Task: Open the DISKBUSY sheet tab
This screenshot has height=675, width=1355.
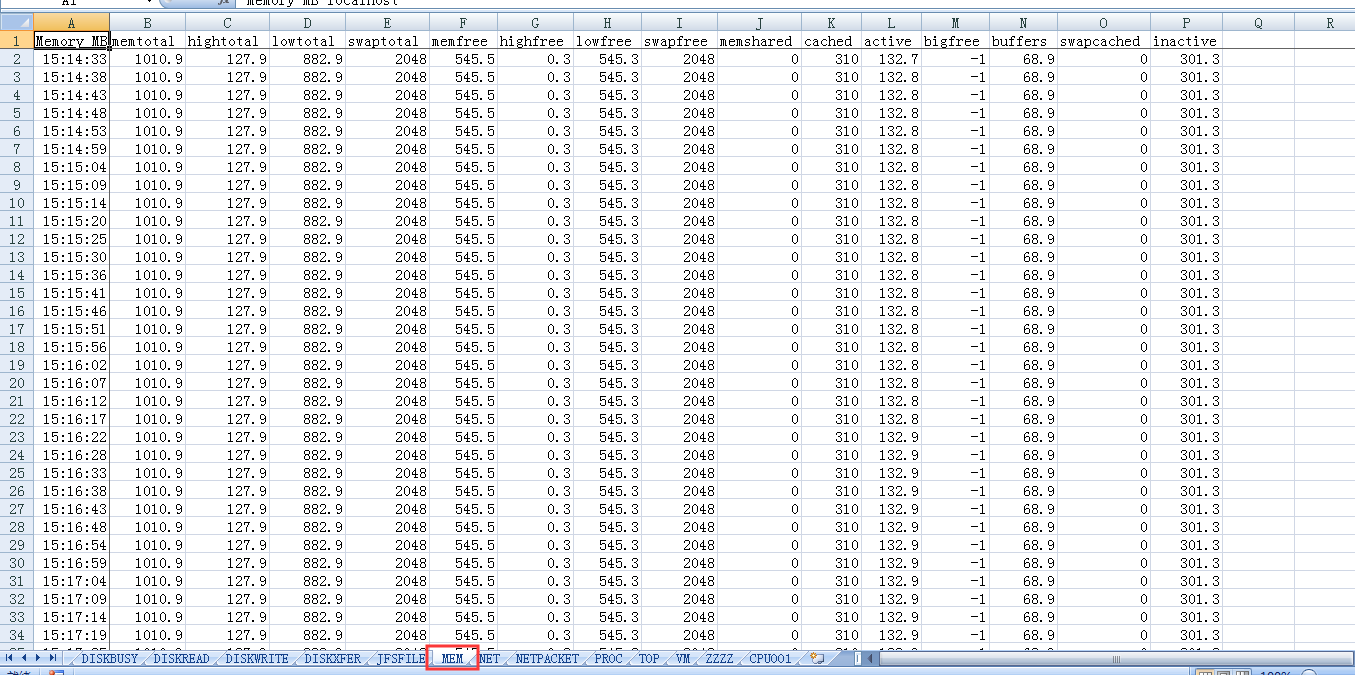Action: pos(109,659)
